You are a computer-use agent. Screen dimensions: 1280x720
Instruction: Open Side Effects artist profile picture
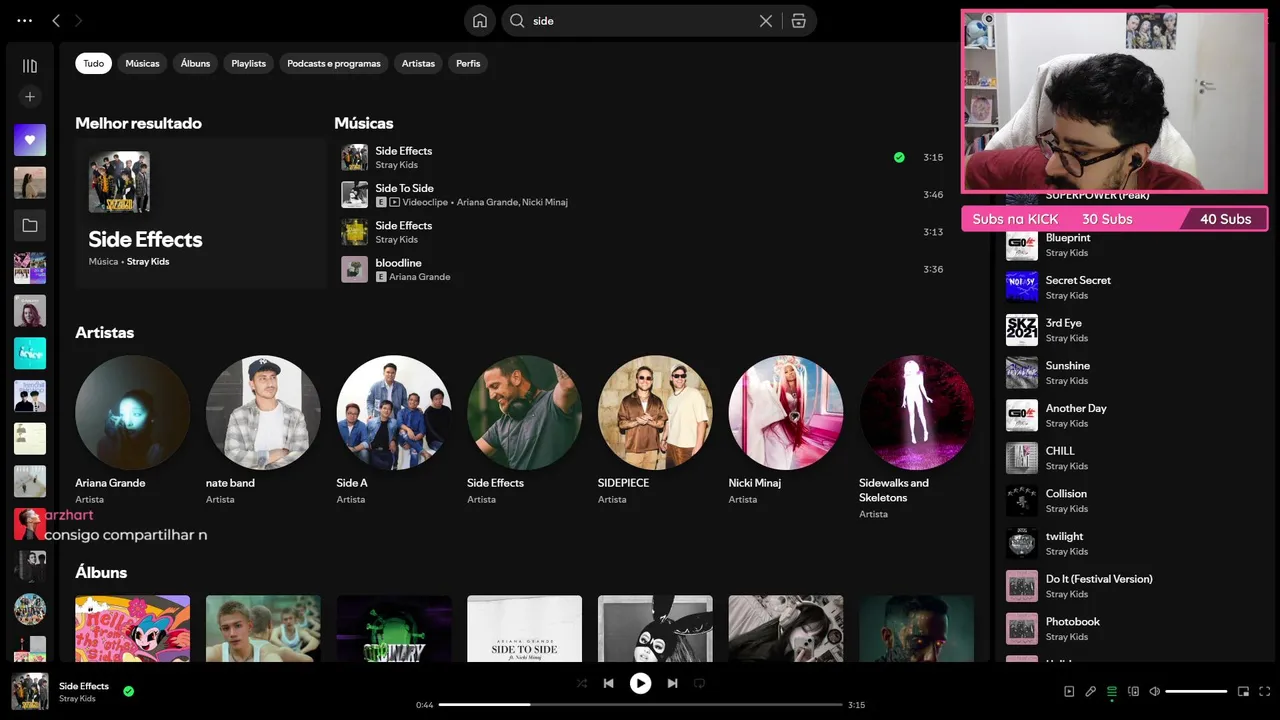click(x=524, y=413)
